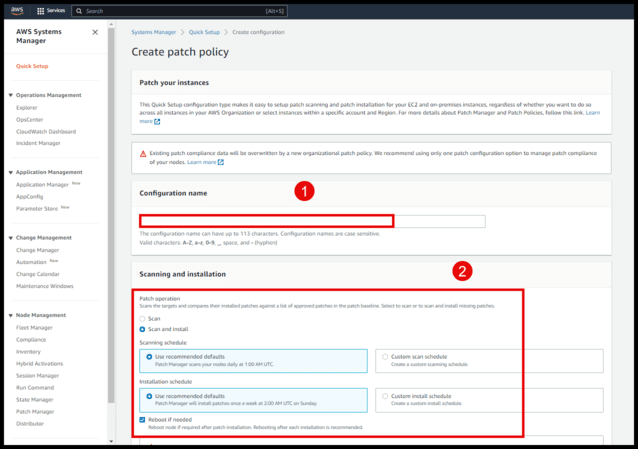Collapse Application Management section
638x449 pixels.
coord(11,172)
